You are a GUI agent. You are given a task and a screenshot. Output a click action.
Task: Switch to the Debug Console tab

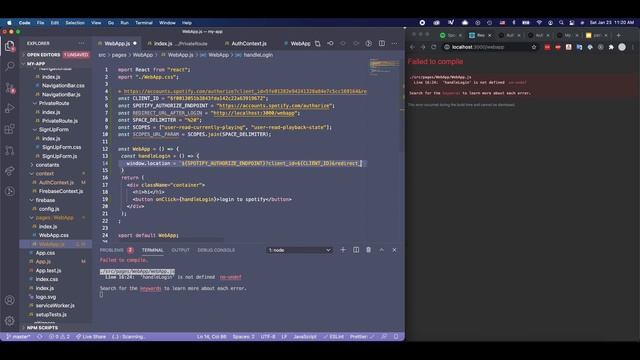click(x=216, y=250)
